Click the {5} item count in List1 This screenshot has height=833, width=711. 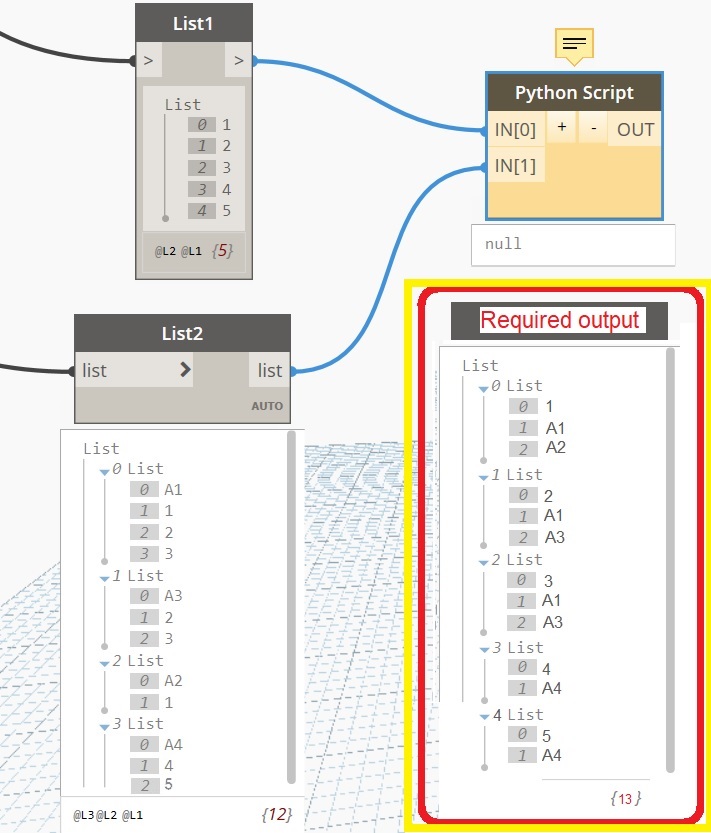222,250
